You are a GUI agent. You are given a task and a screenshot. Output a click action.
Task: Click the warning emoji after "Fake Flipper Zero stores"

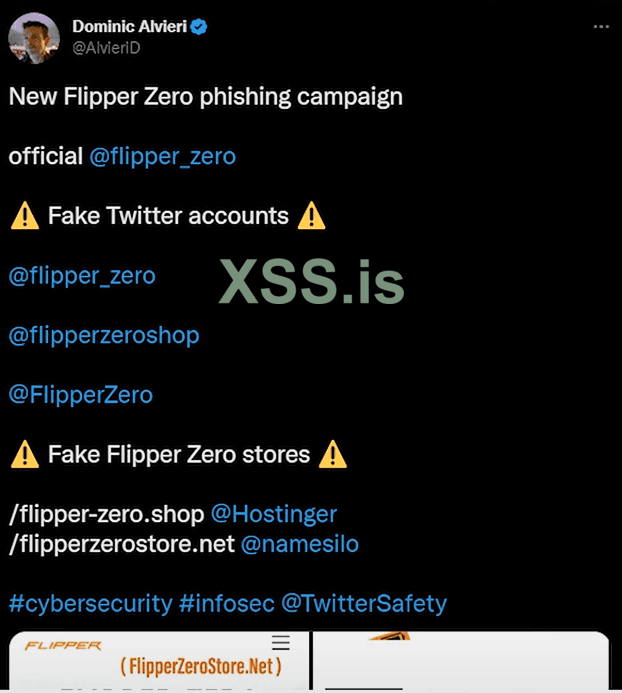[x=332, y=455]
